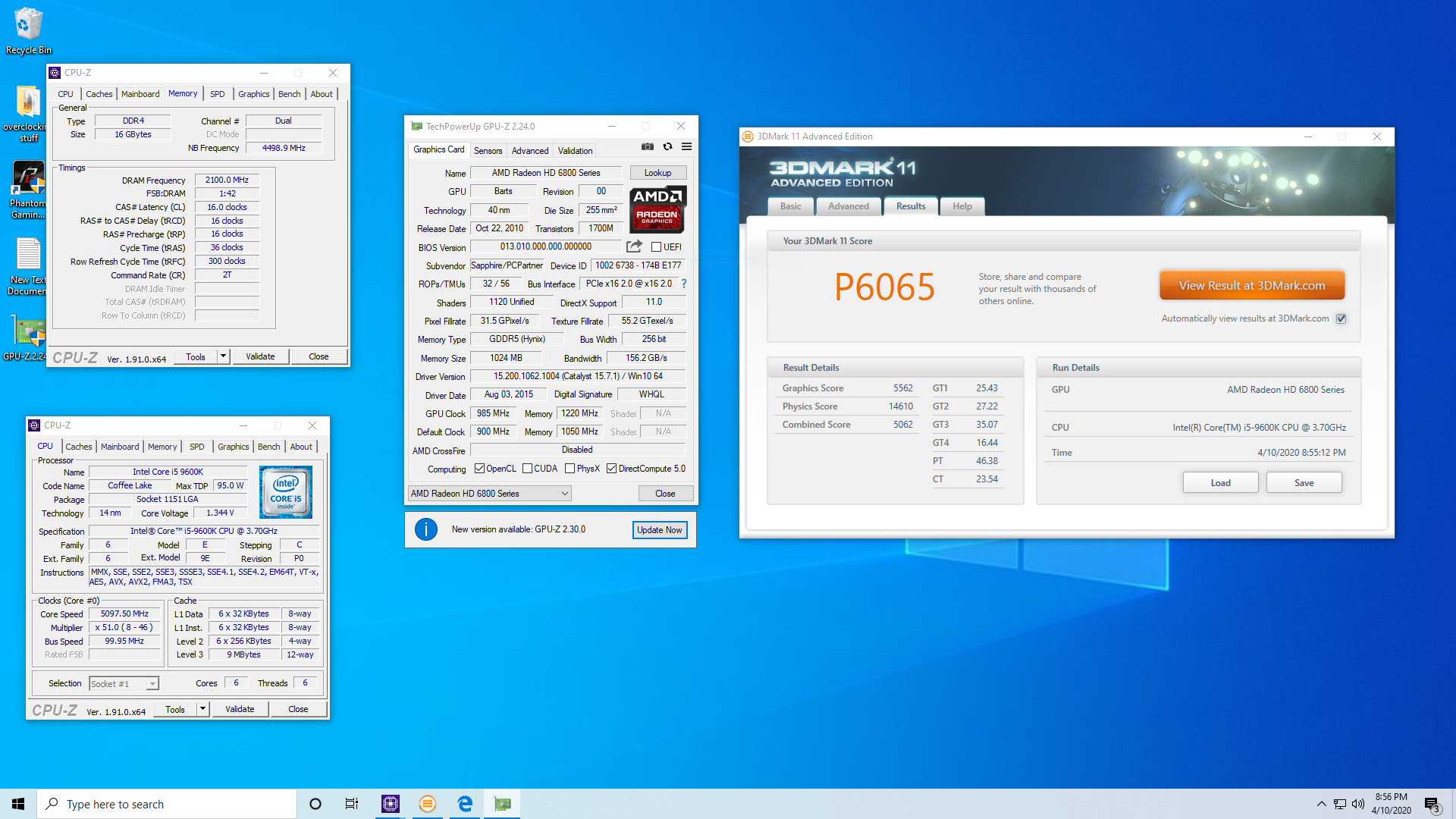This screenshot has height=819, width=1456.
Task: Uncheck automatically view results at 3DMark.com
Action: click(1341, 318)
